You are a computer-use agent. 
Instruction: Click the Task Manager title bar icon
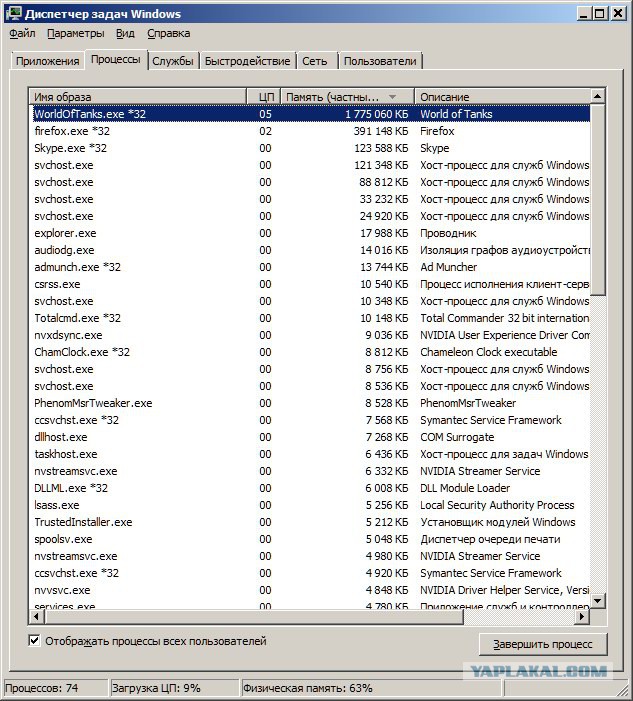coord(13,13)
